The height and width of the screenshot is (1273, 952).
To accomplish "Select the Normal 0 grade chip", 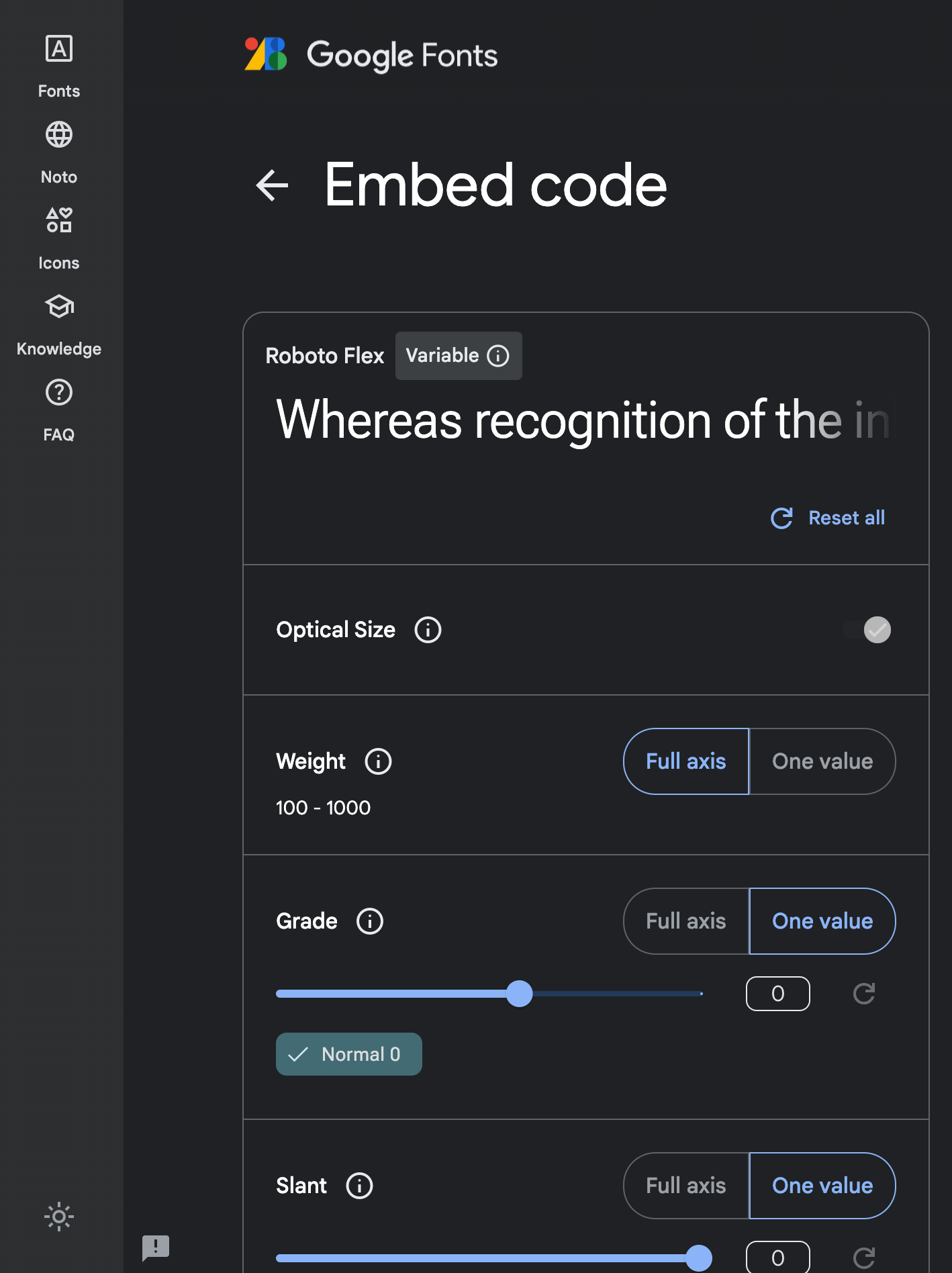I will [348, 1054].
